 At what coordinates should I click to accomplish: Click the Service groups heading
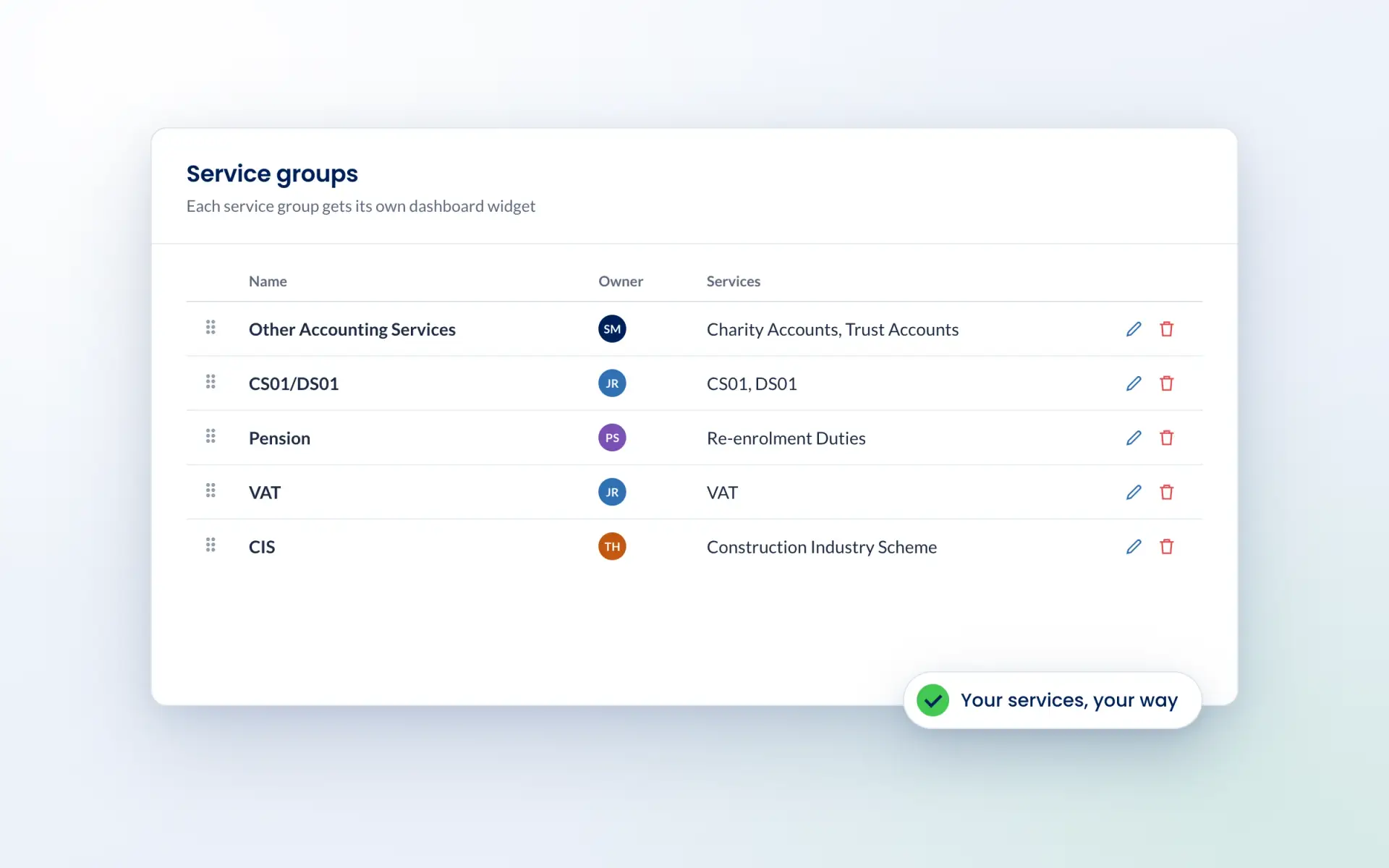272,174
